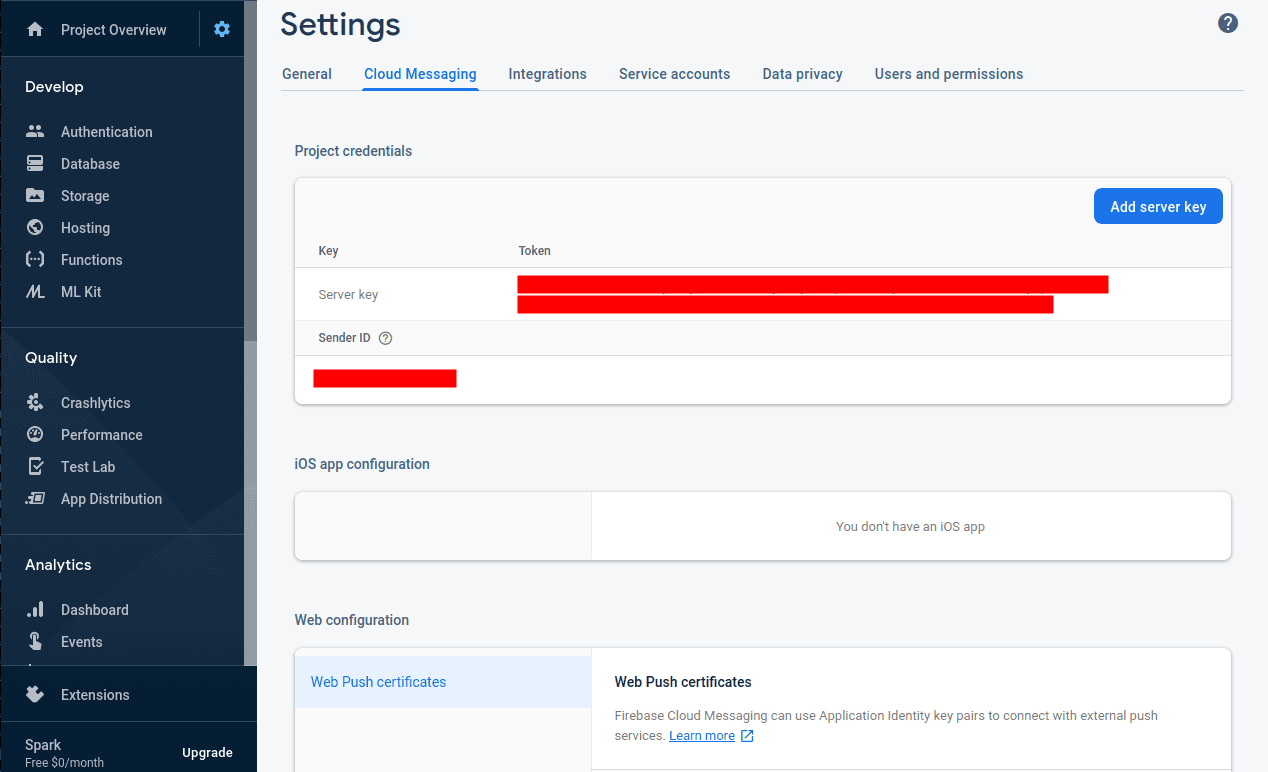This screenshot has height=772, width=1268.
Task: Click the Analytics section heading
Action: point(58,565)
